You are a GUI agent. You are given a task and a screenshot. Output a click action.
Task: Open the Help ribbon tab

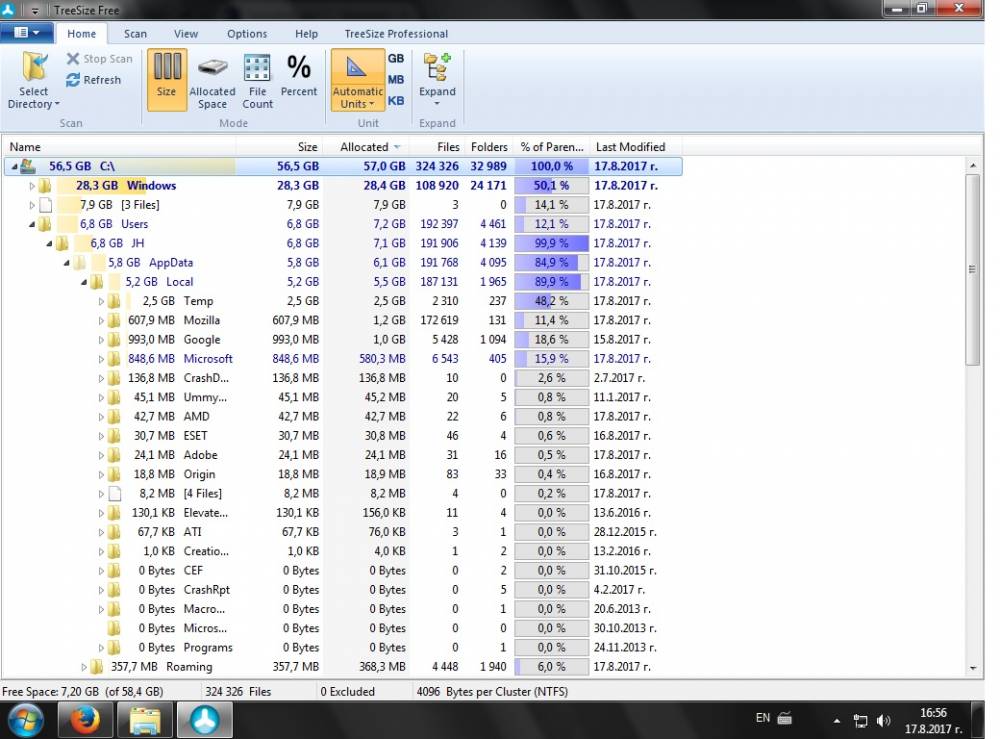tap(306, 34)
